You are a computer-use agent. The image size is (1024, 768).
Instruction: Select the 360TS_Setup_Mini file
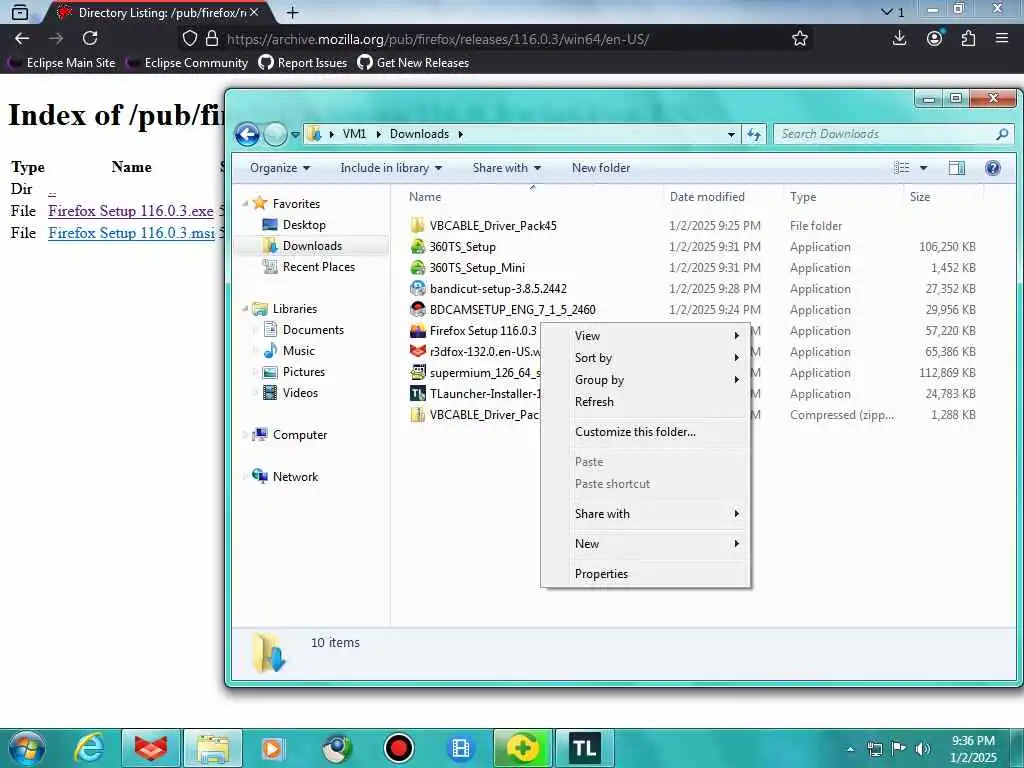(x=477, y=268)
